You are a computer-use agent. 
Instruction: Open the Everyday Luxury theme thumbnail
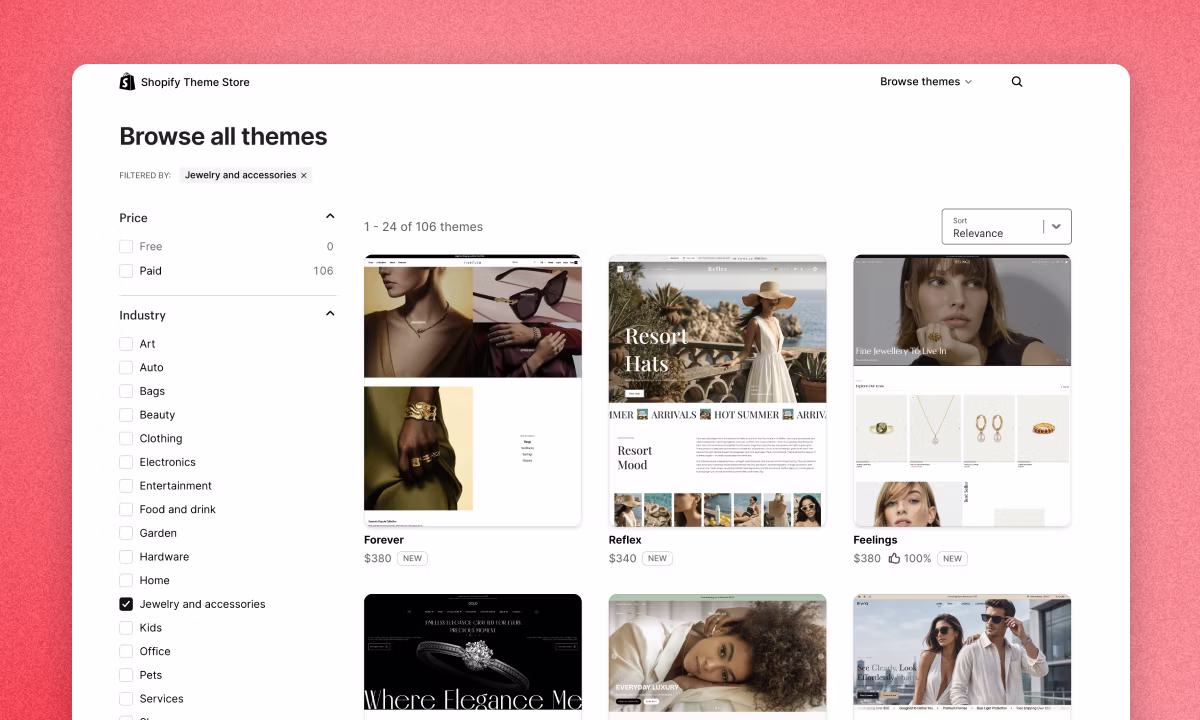tap(718, 657)
